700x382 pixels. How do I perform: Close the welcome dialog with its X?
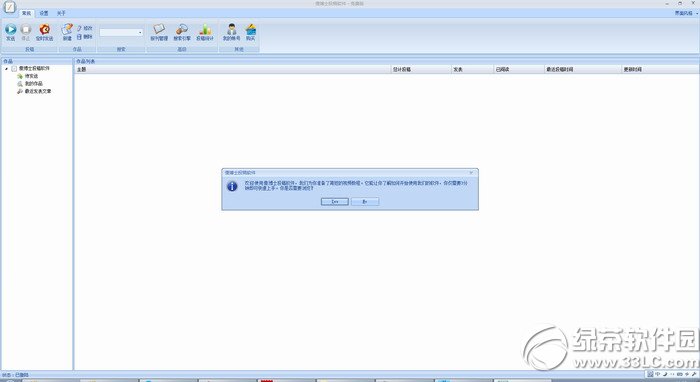pos(471,172)
